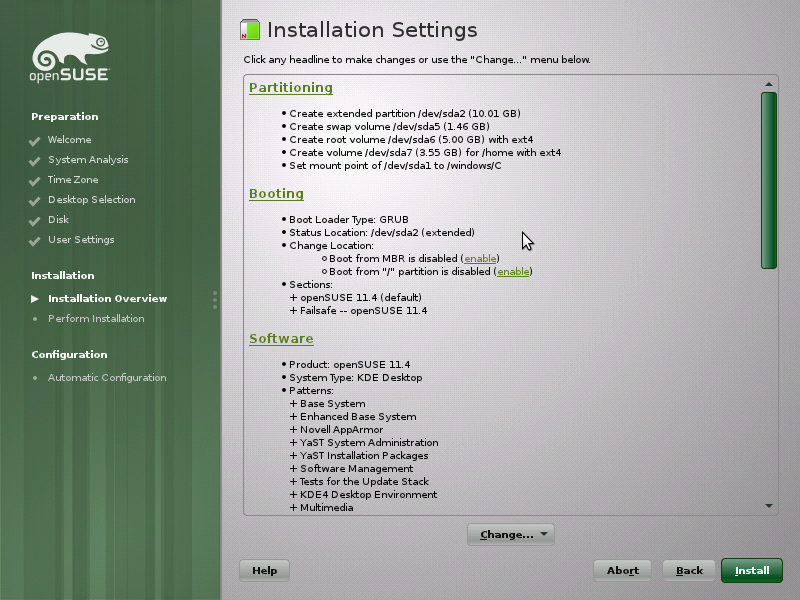
Task: Open the Change... dropdown menu
Action: 511,534
